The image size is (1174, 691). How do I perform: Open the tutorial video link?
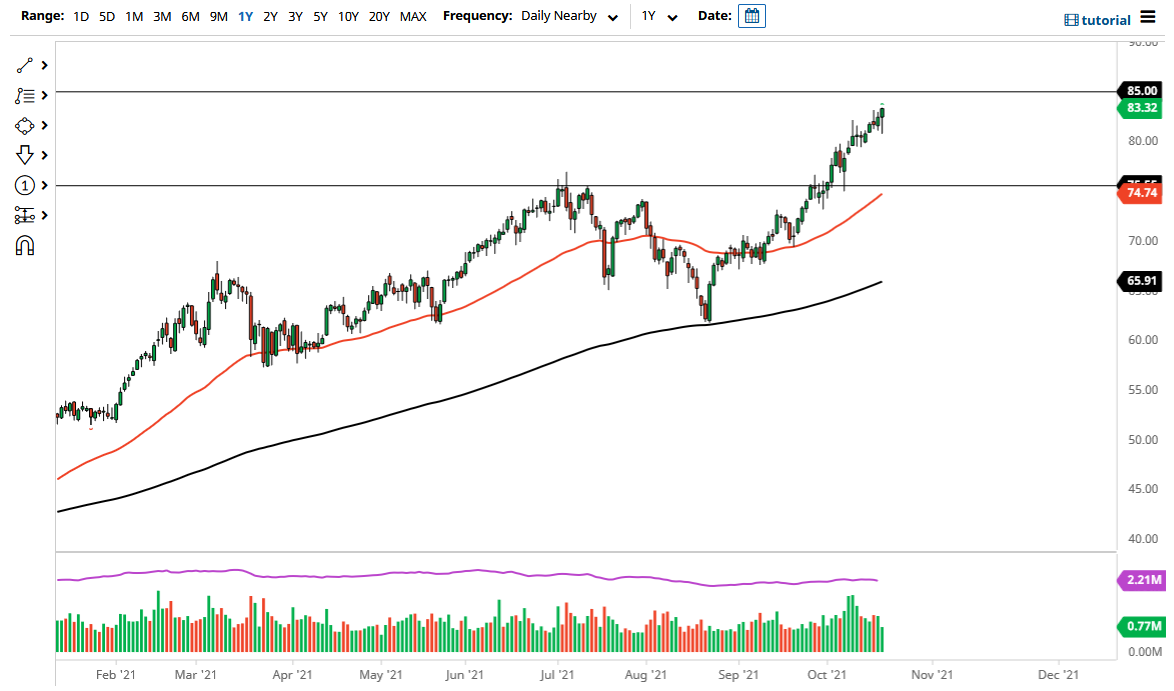[x=1100, y=17]
